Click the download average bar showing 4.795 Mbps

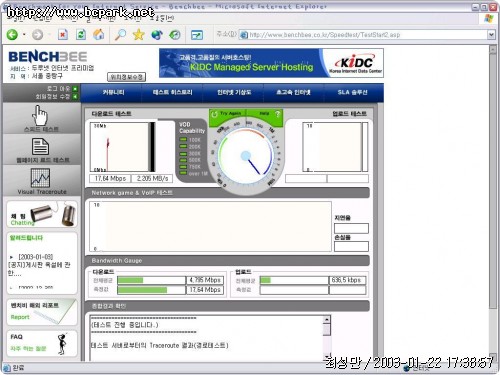coord(151,280)
